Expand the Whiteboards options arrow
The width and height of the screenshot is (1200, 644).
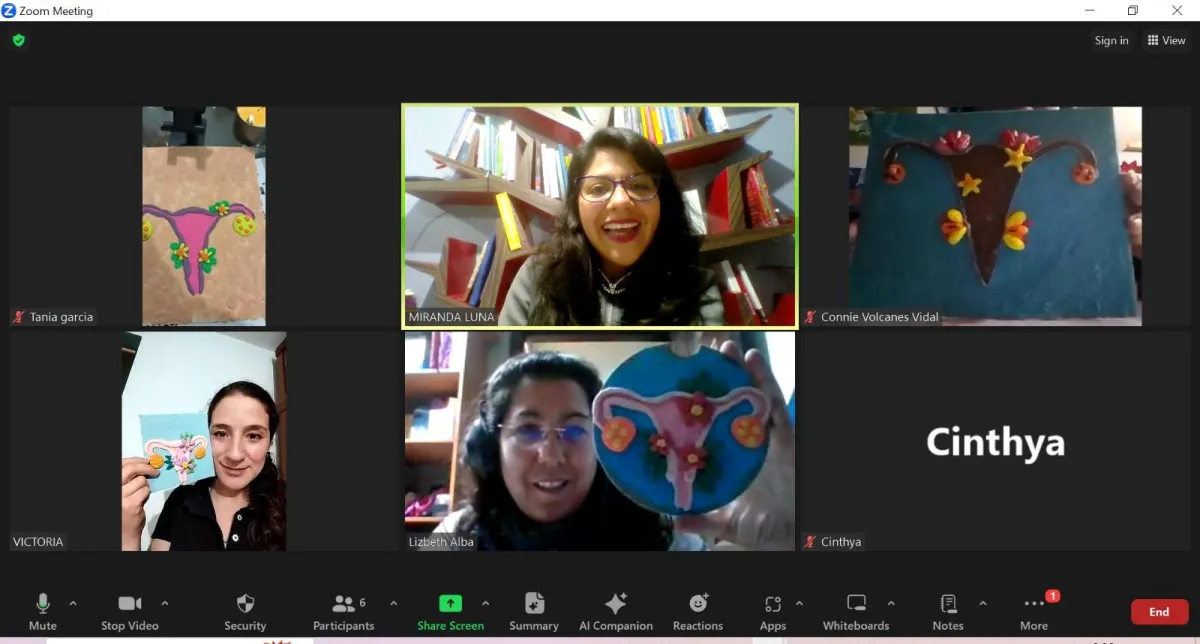(891, 603)
